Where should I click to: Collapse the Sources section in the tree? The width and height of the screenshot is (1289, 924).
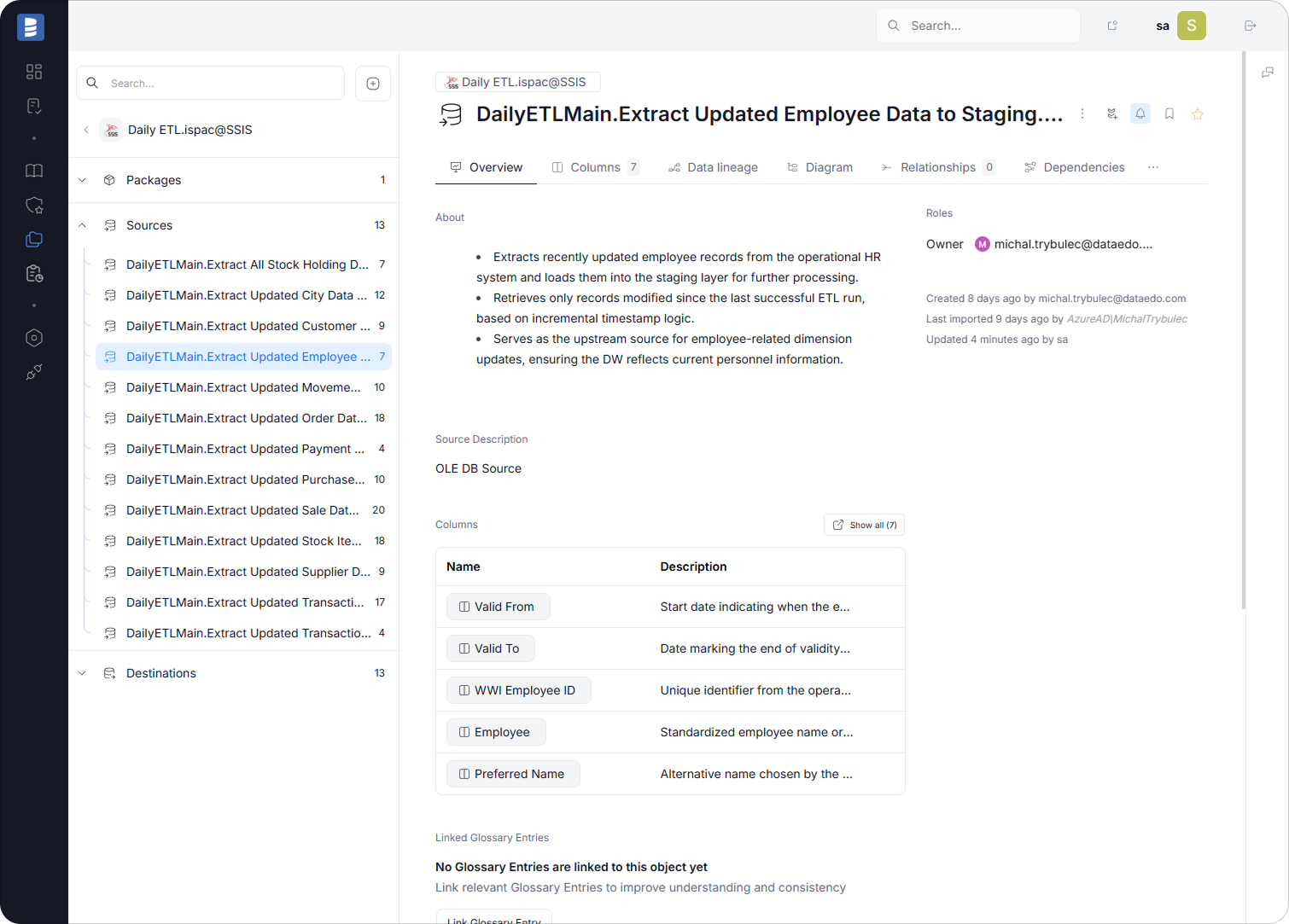pos(82,224)
